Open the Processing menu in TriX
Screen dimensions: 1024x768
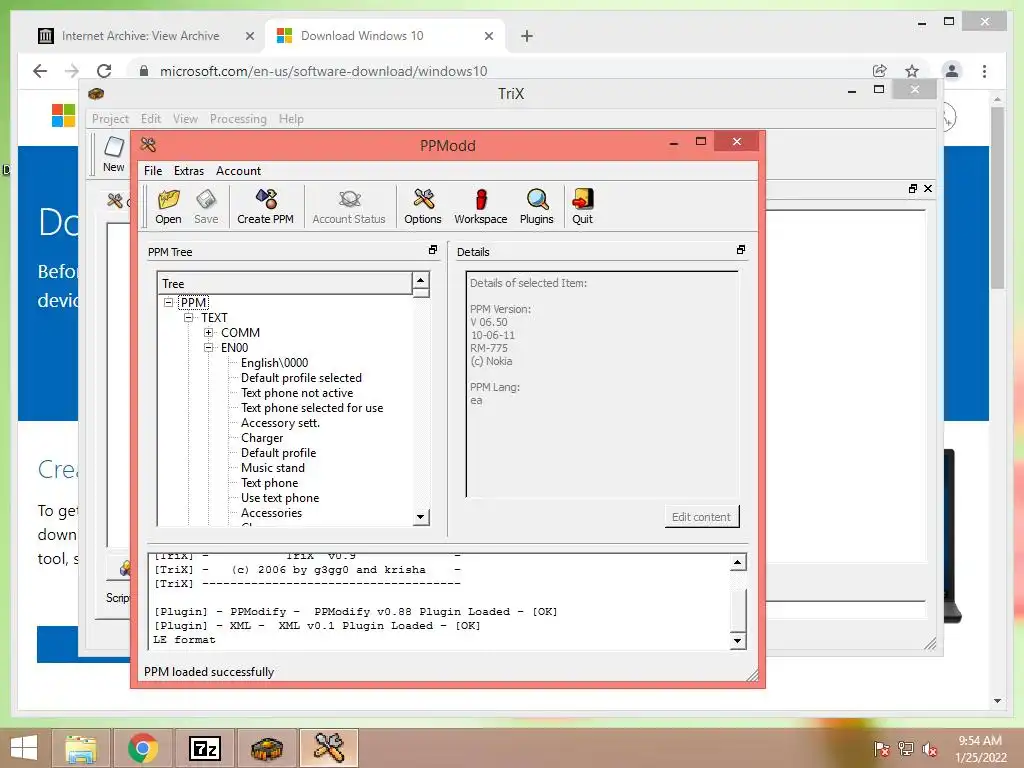[238, 119]
